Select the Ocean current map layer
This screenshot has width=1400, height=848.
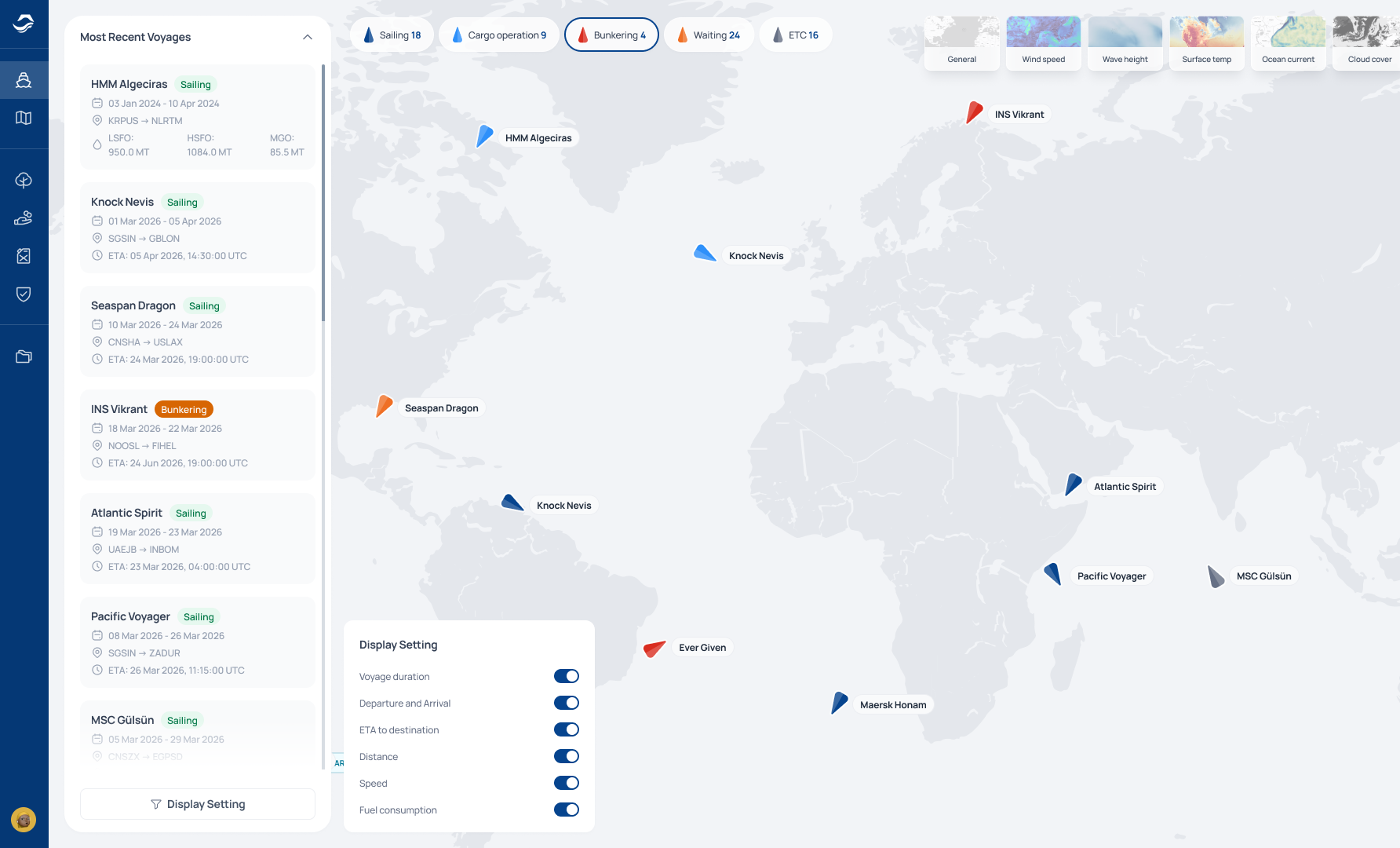click(1289, 43)
